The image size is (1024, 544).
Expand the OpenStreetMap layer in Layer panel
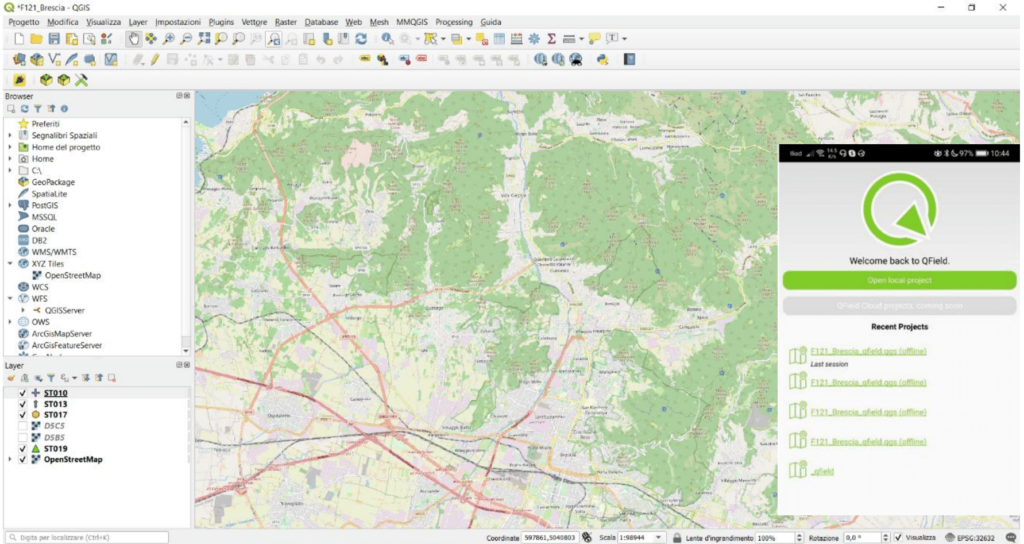(10, 460)
